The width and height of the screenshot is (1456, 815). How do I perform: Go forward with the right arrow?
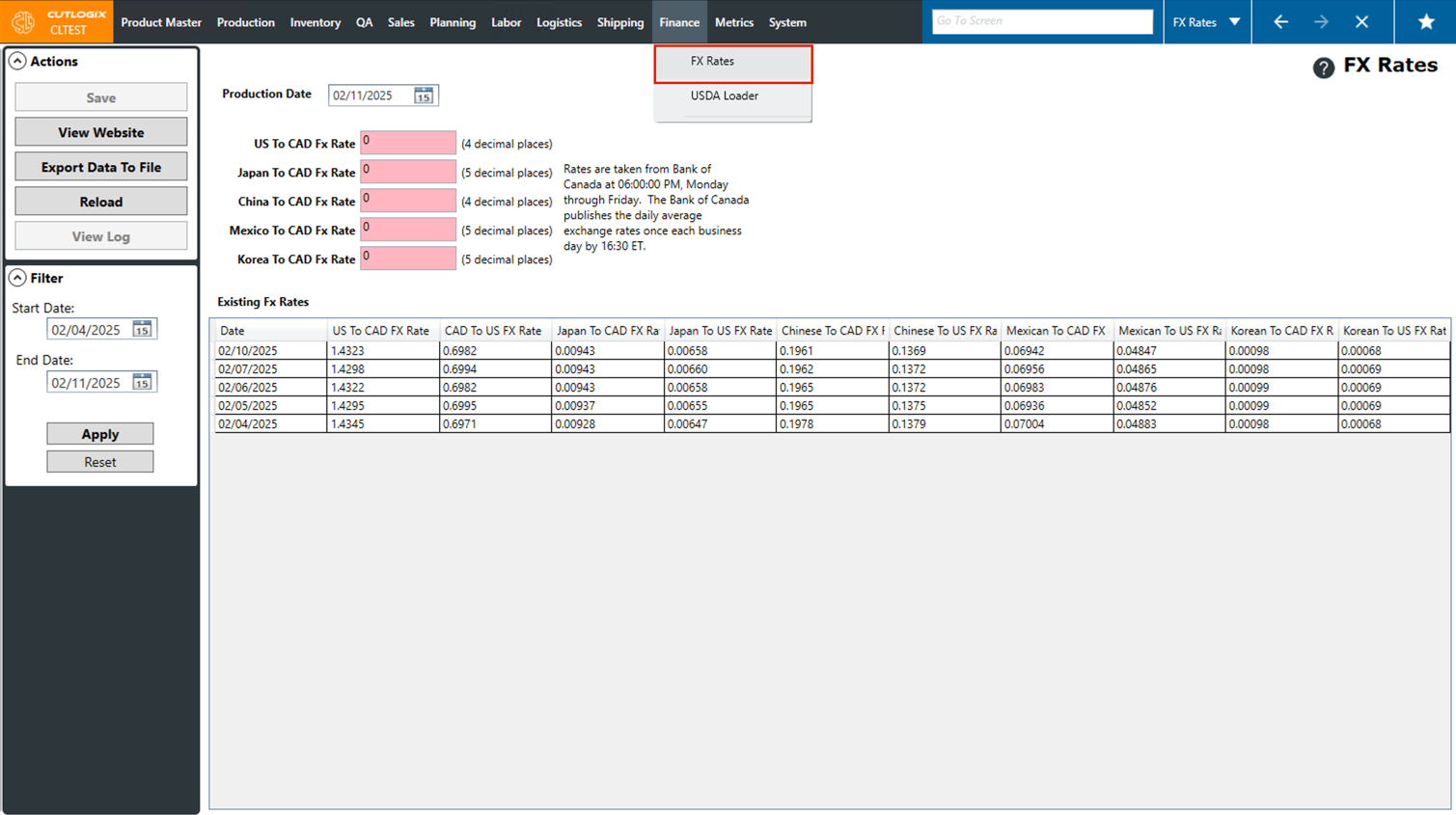point(1321,22)
